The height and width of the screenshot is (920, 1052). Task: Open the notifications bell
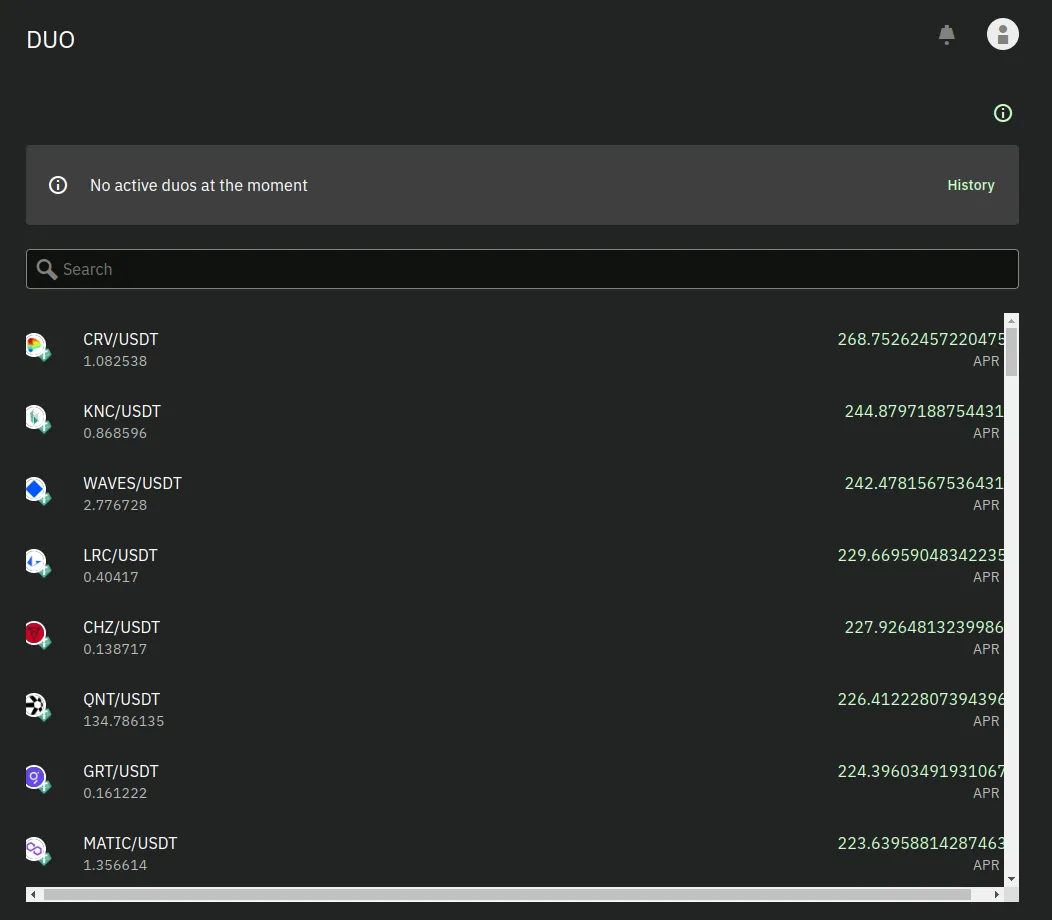[x=946, y=34]
